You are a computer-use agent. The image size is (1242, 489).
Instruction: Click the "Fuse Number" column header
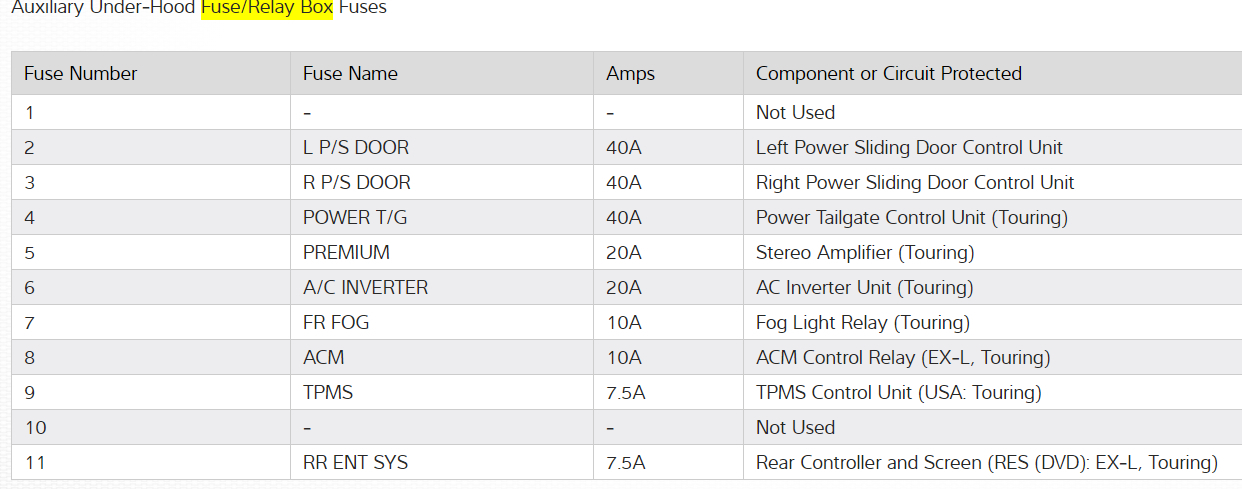click(81, 73)
